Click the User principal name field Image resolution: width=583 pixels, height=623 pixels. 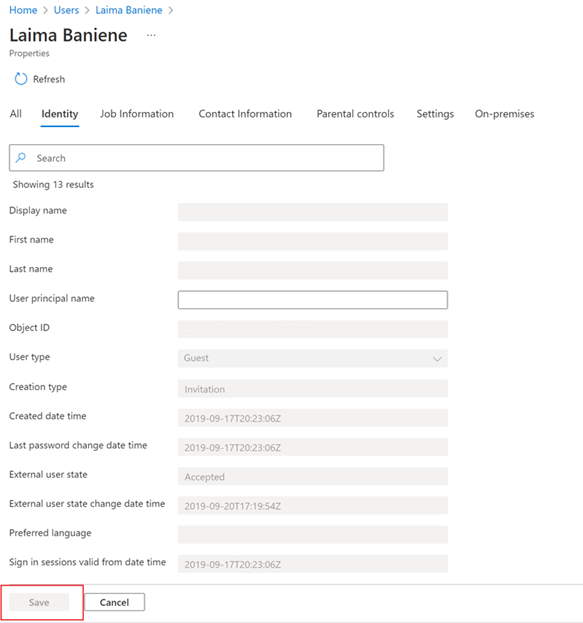pyautogui.click(x=313, y=300)
